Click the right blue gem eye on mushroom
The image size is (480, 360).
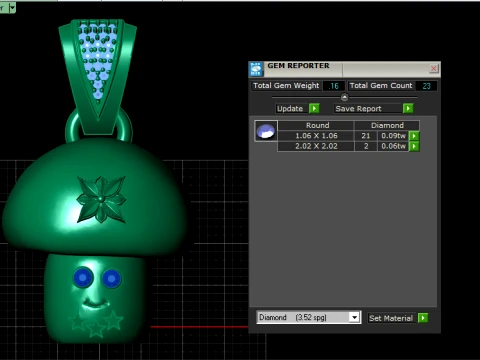[x=112, y=278]
